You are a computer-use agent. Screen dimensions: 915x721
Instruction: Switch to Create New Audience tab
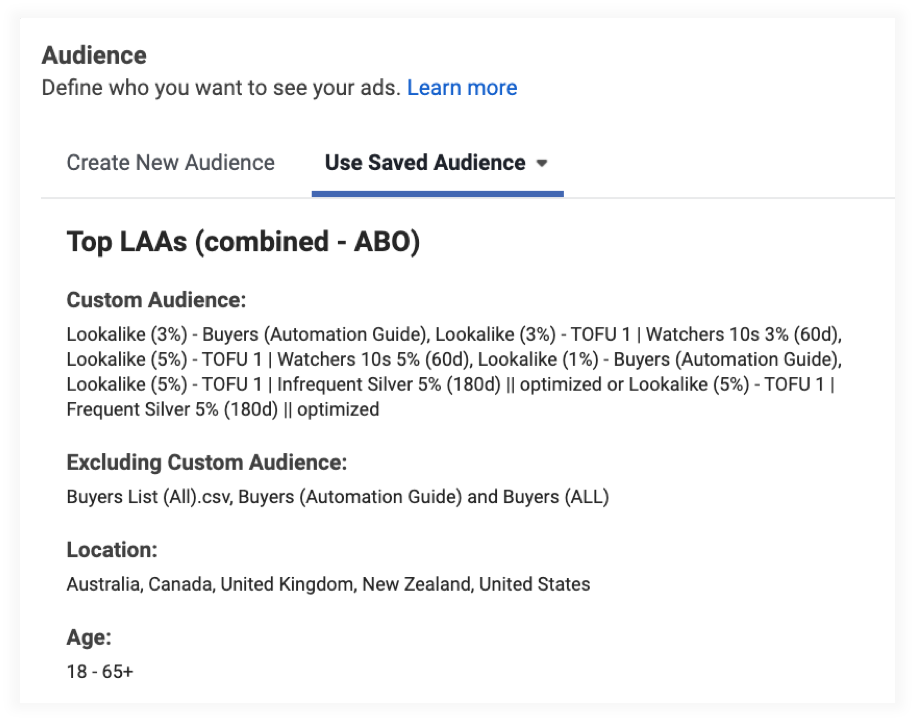pos(170,163)
